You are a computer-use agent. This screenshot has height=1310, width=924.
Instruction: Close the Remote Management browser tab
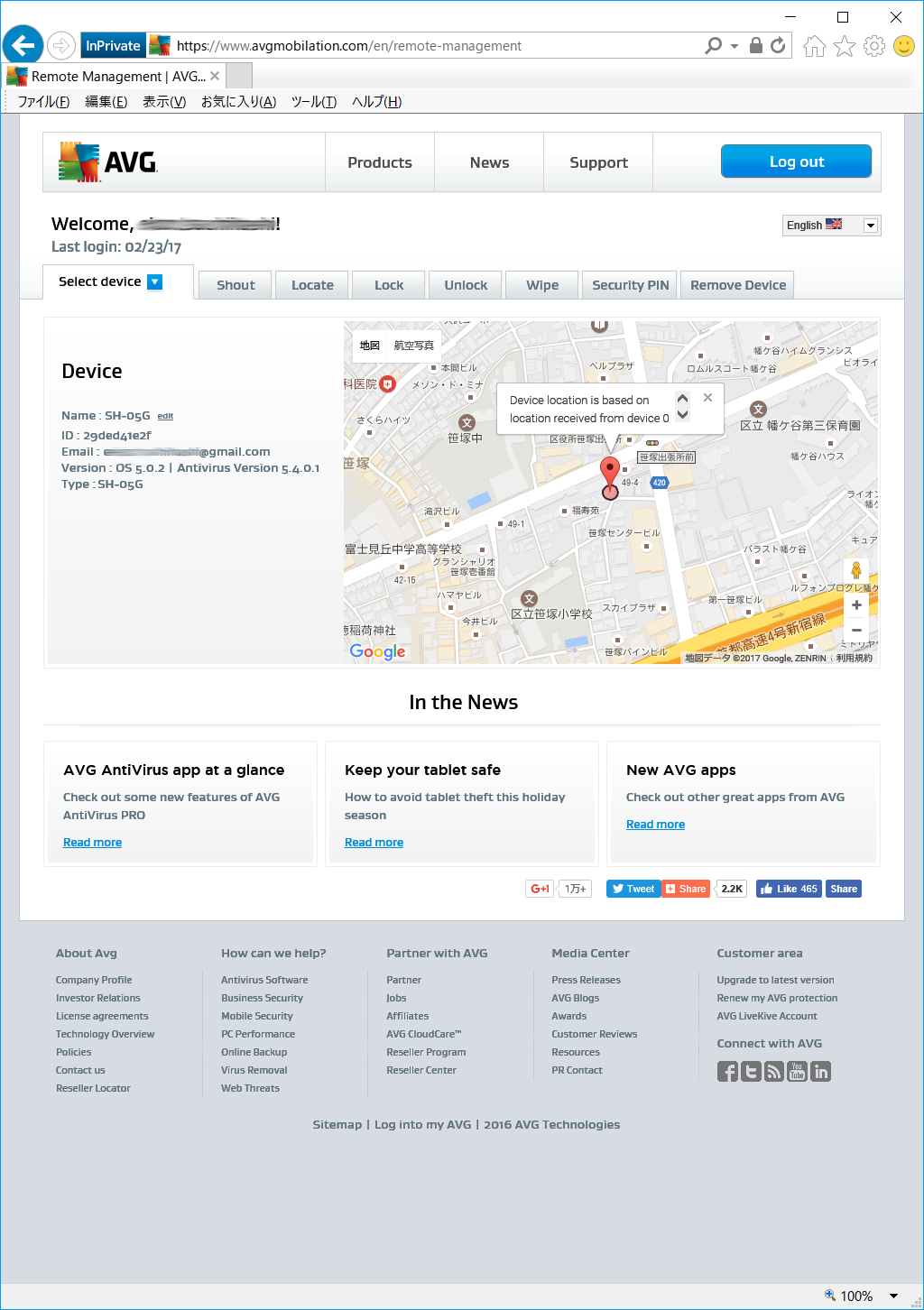pos(215,76)
